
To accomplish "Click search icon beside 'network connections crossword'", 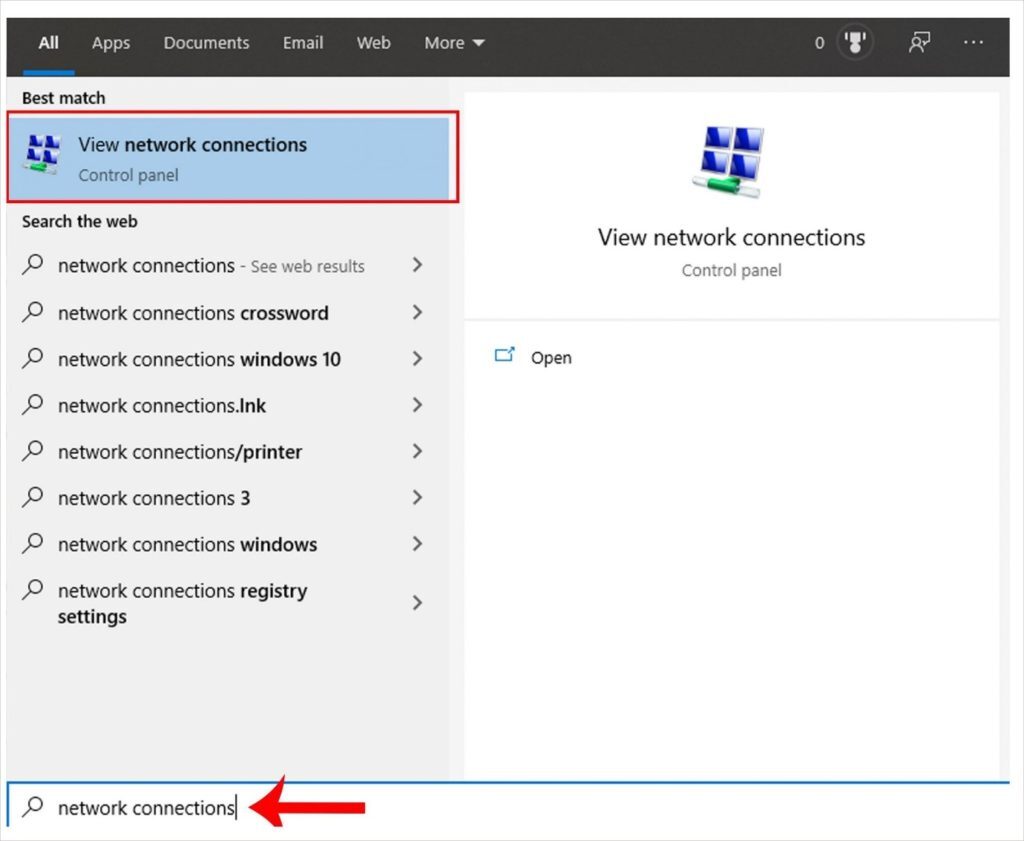I will pyautogui.click(x=33, y=312).
